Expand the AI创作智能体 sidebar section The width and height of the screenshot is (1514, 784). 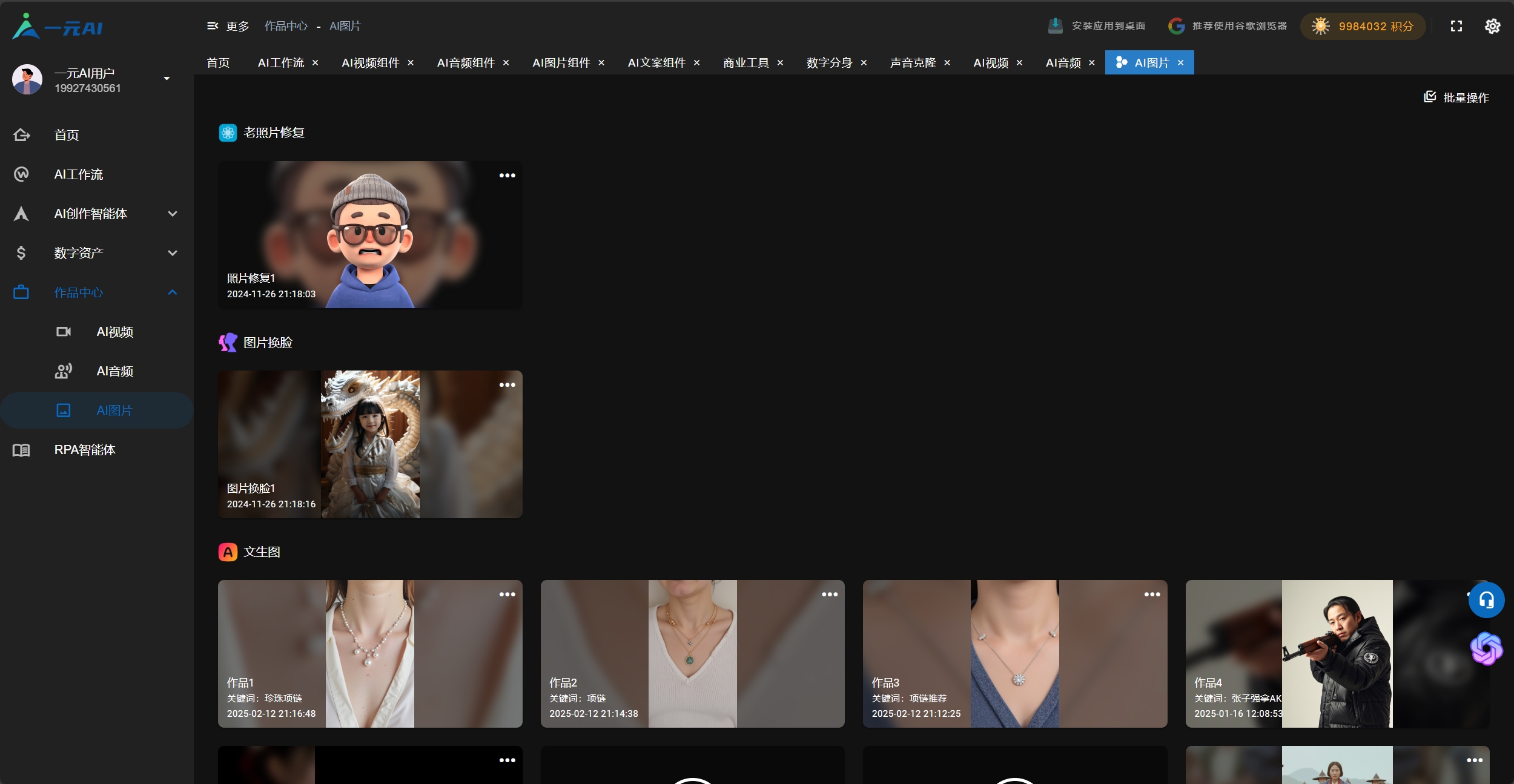click(173, 214)
